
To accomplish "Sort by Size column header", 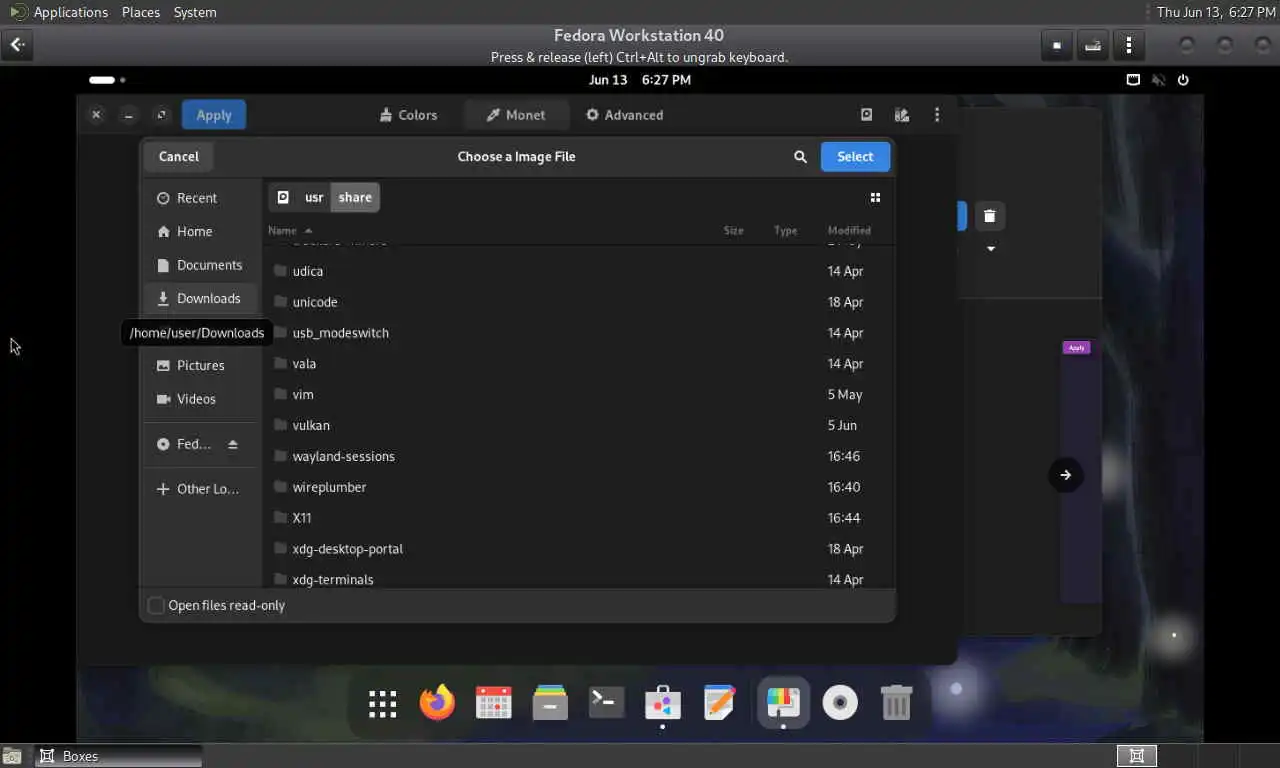I will click(733, 230).
